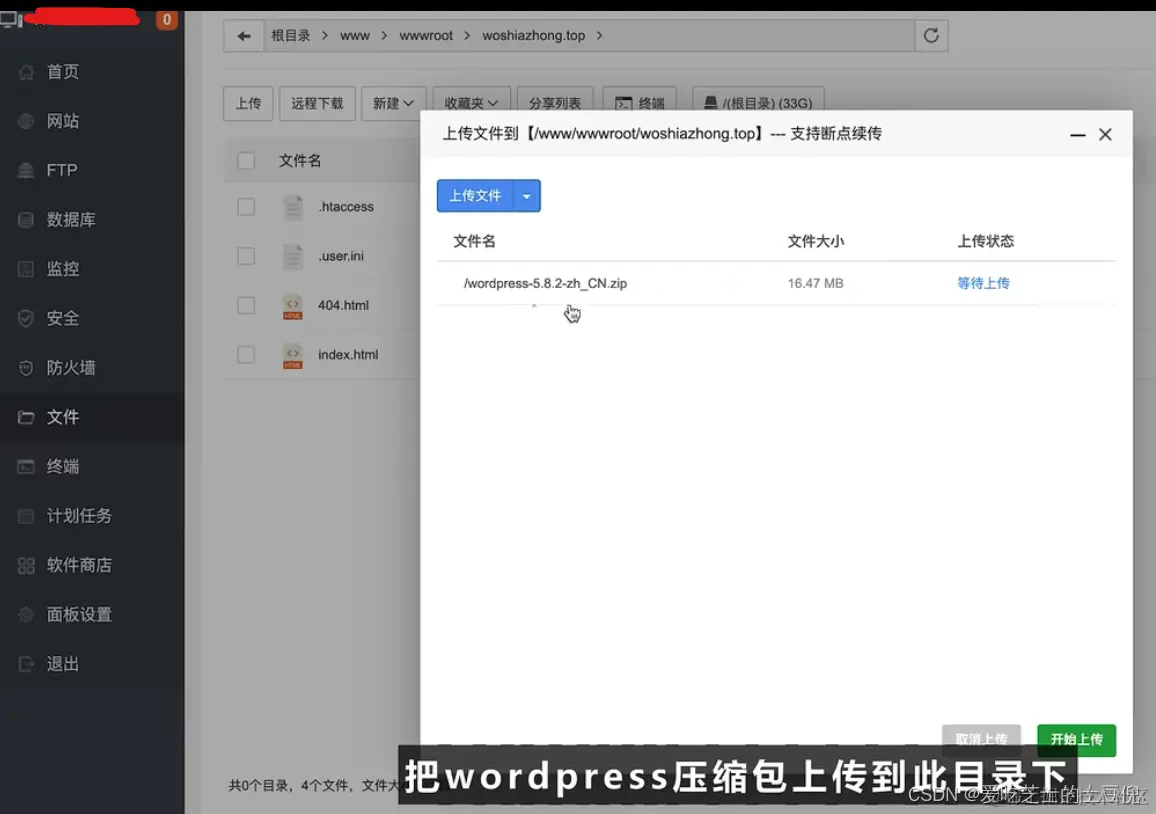Click the chevron after 根目录

tap(324, 35)
